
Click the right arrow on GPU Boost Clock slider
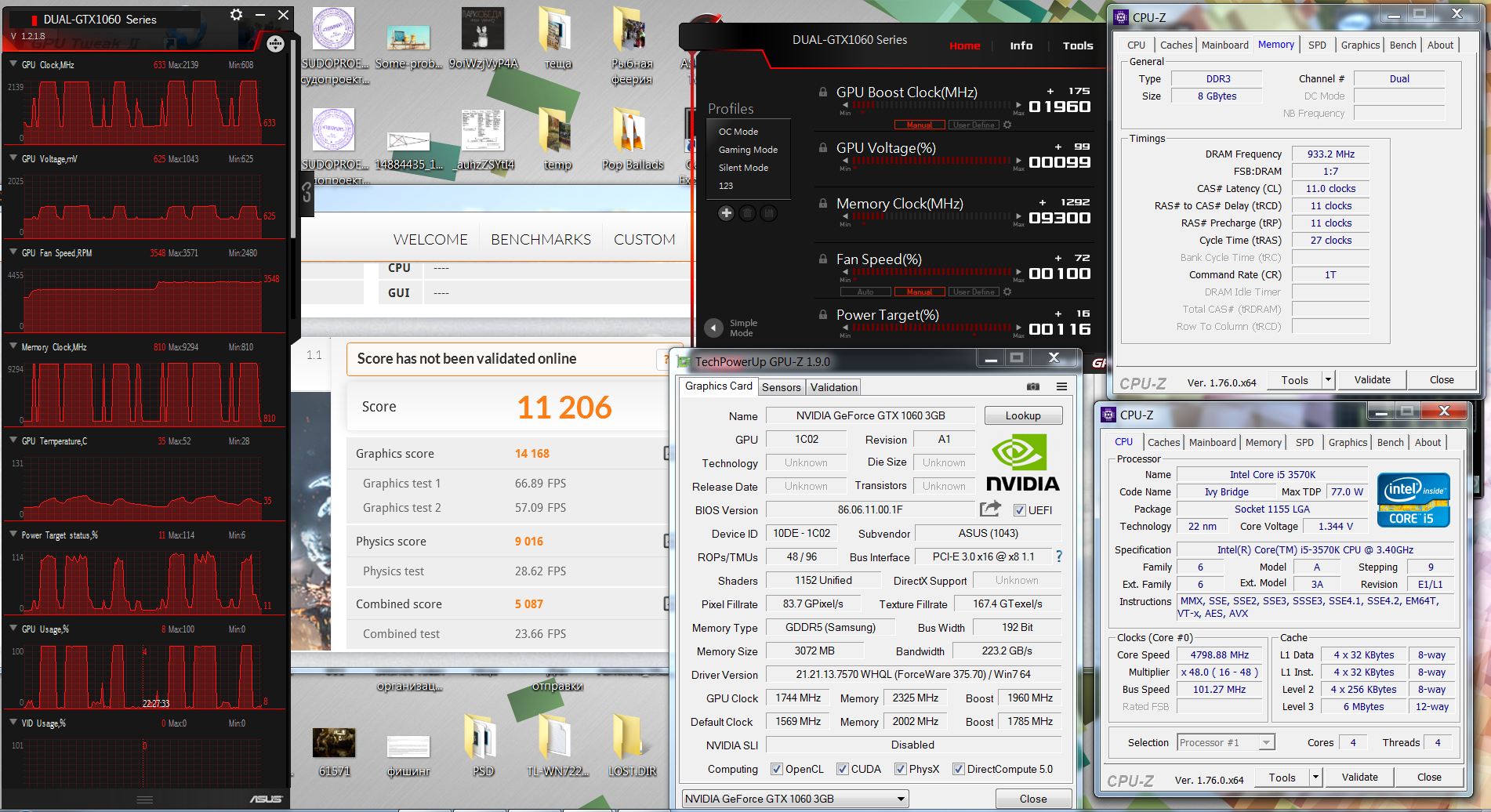tap(1018, 104)
